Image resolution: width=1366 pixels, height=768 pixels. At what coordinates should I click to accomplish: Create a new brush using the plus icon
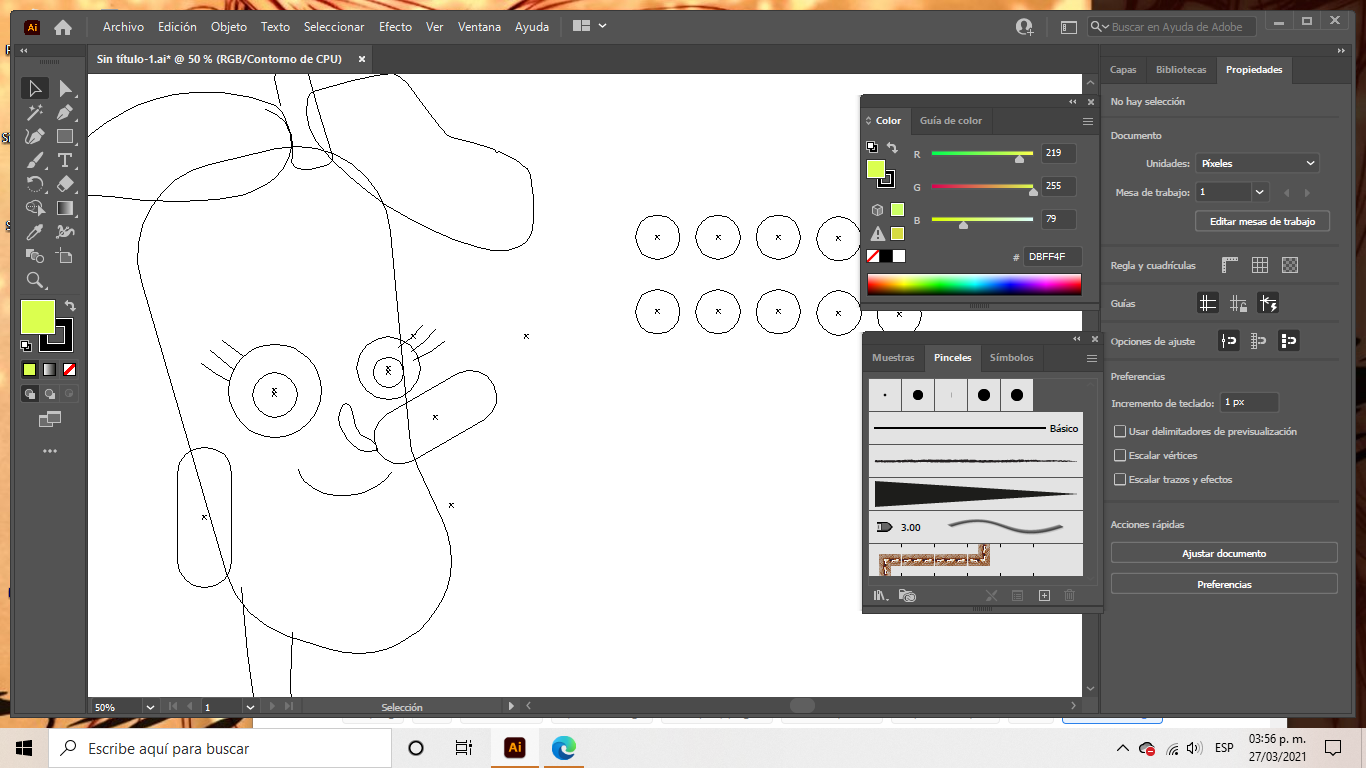click(x=1044, y=594)
